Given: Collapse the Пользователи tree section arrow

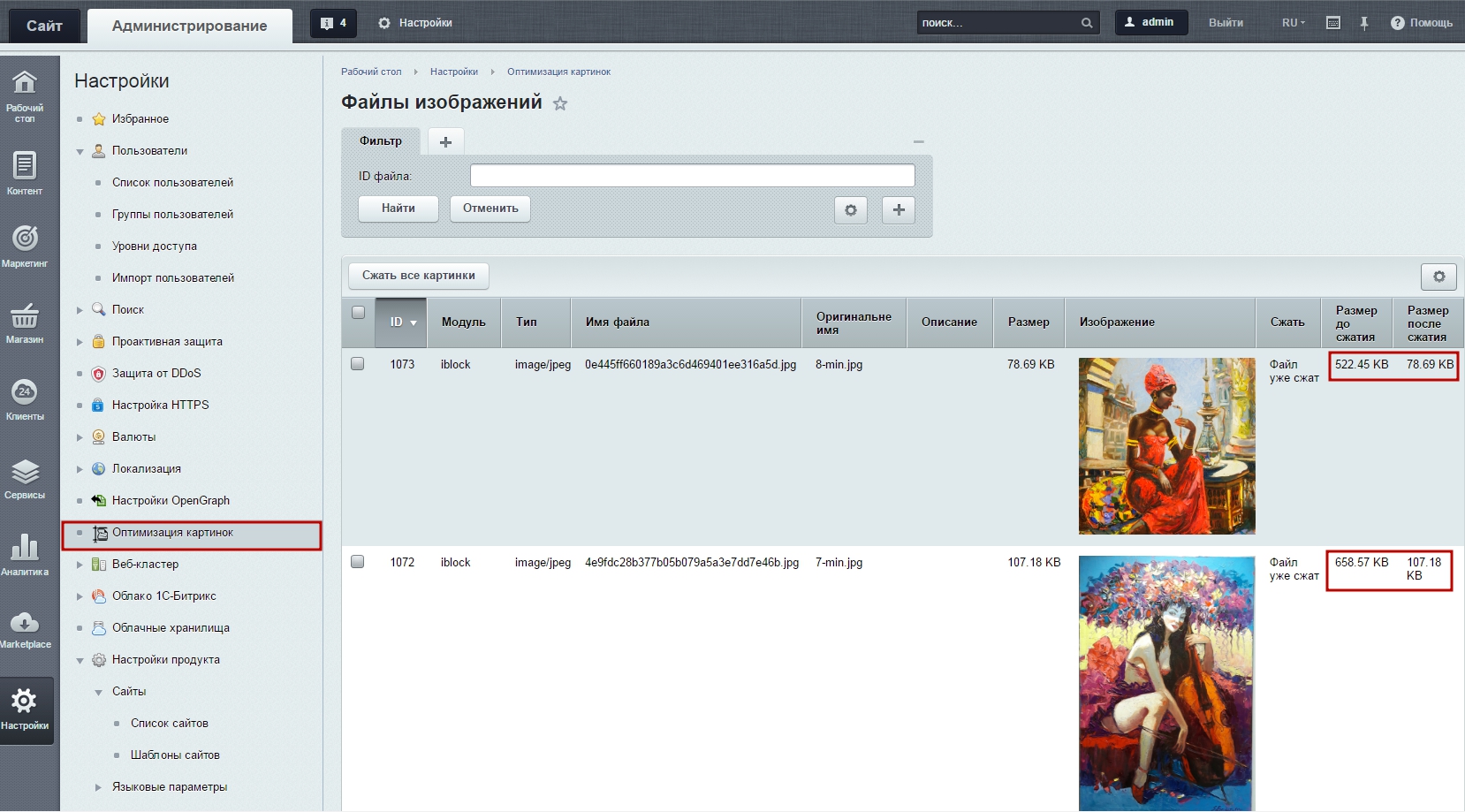Looking at the screenshot, I should [80, 151].
